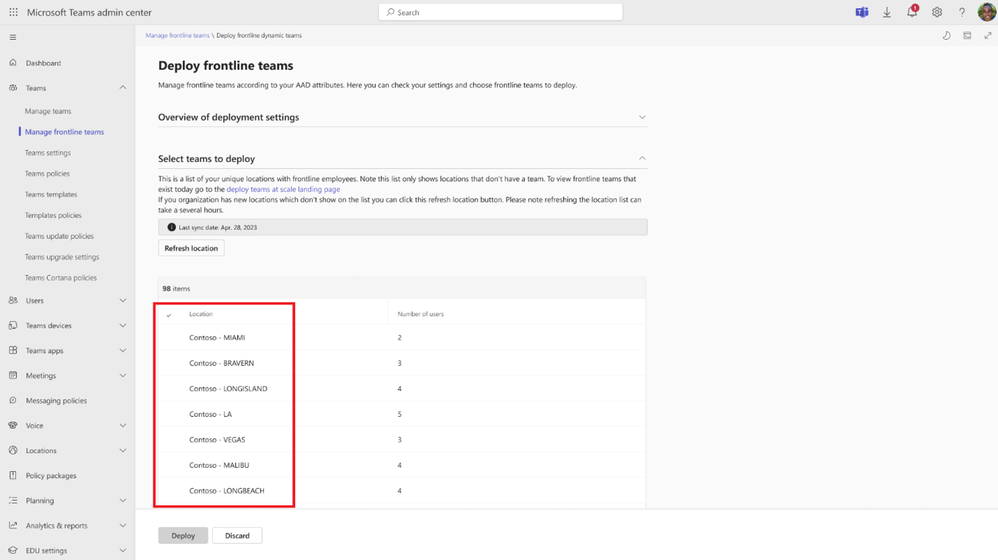Select the Contoso - MIAMI row
Screen dimensions: 998x560
pyautogui.click(x=217, y=338)
